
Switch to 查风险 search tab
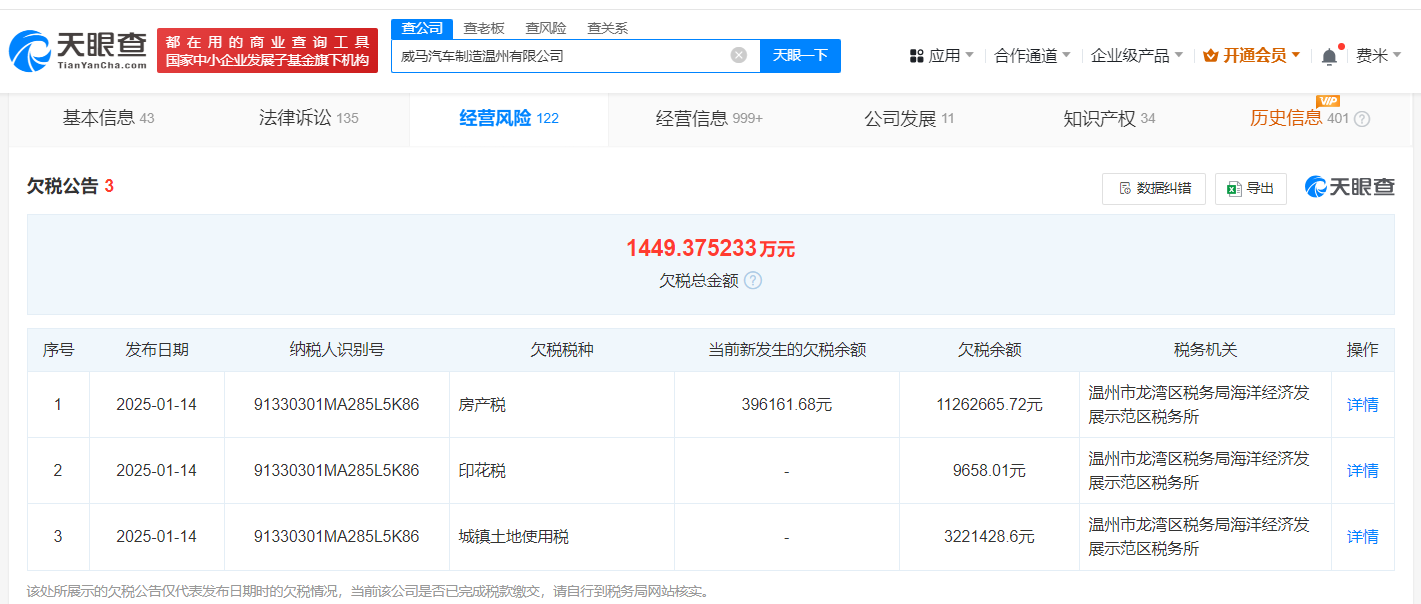546,28
